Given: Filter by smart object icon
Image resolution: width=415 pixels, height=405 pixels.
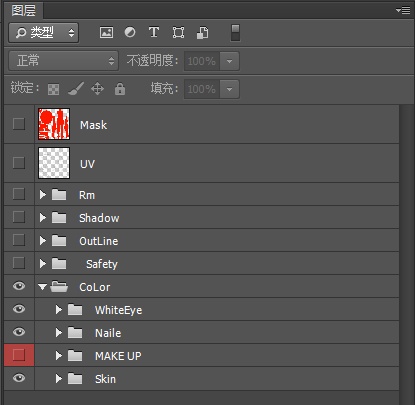Looking at the screenshot, I should tap(202, 33).
